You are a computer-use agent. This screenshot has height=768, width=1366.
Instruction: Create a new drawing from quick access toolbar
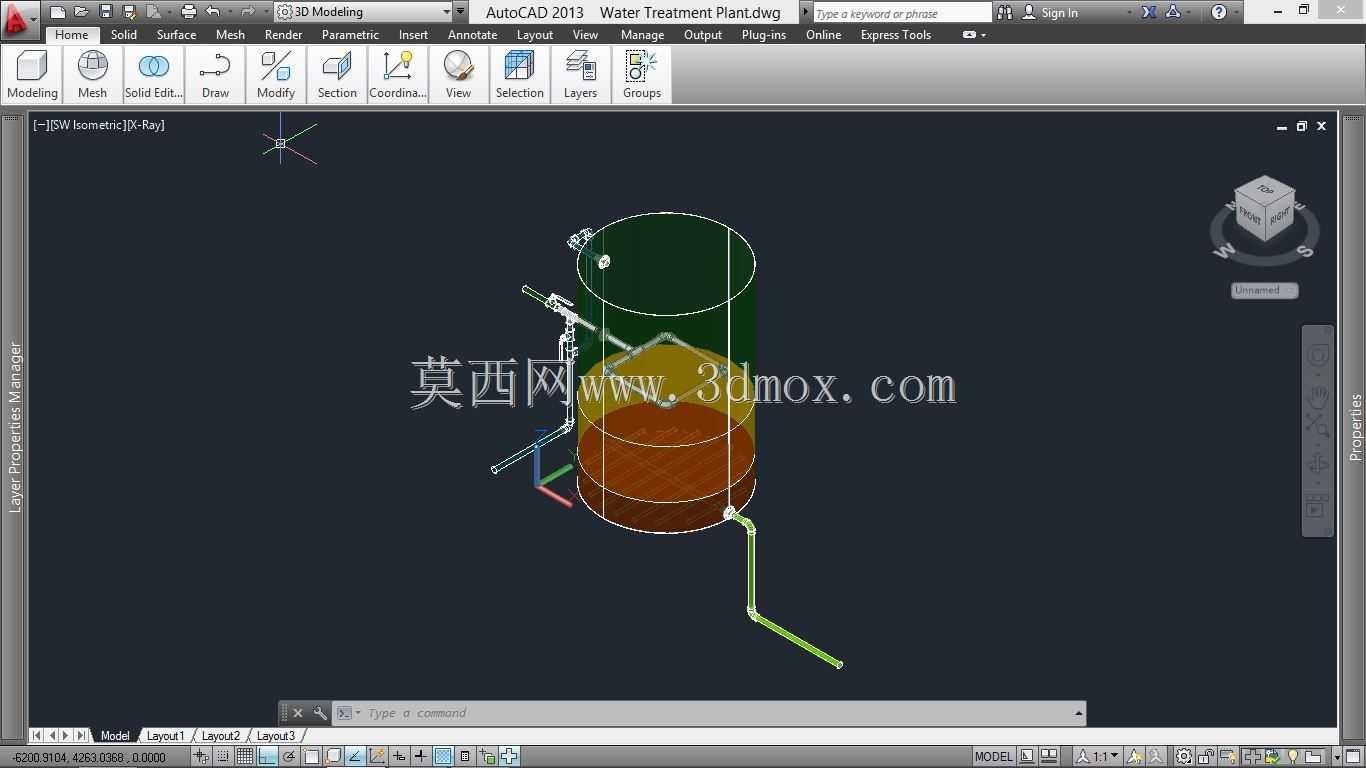point(58,12)
